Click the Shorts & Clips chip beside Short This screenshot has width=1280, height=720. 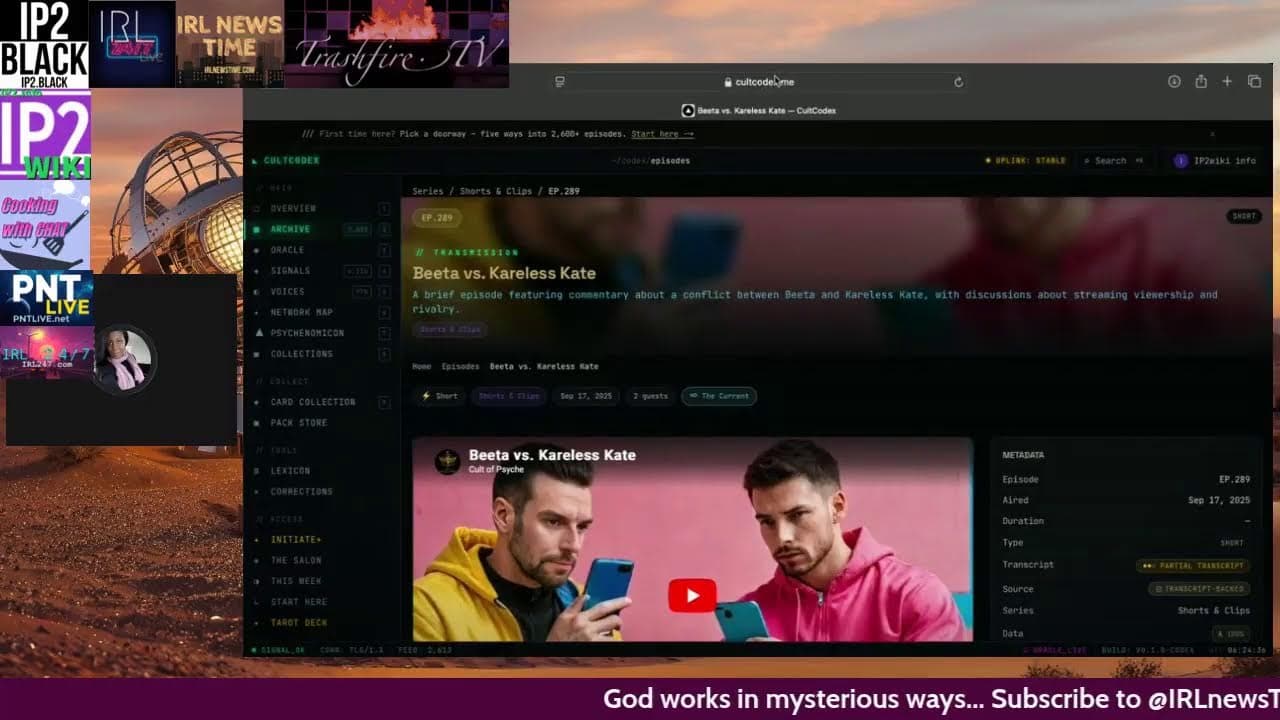point(508,396)
